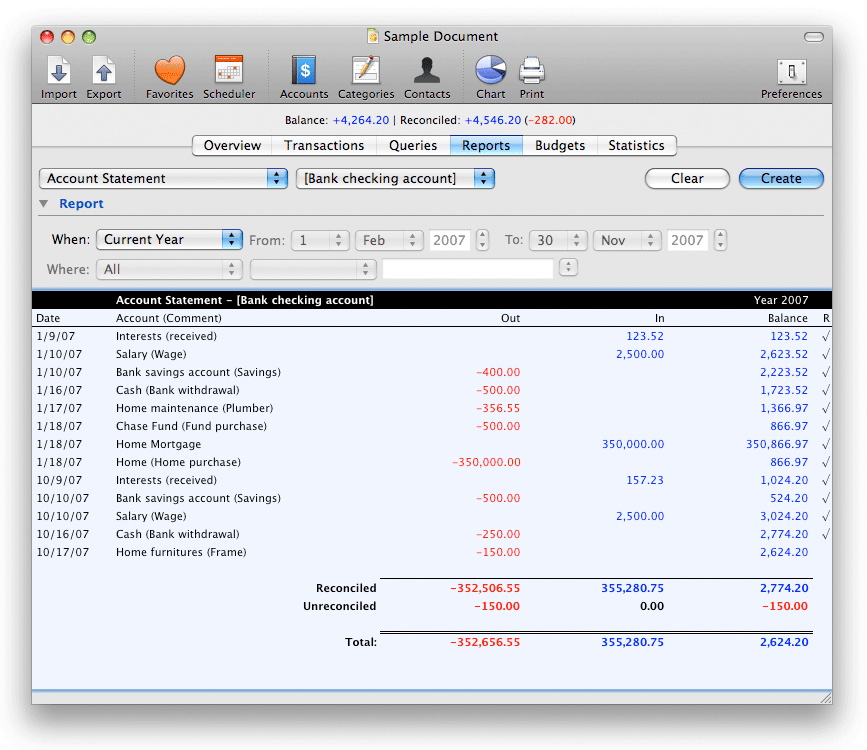Image resolution: width=867 pixels, height=750 pixels.
Task: Open the Bank checking account dropdown
Action: [x=395, y=178]
